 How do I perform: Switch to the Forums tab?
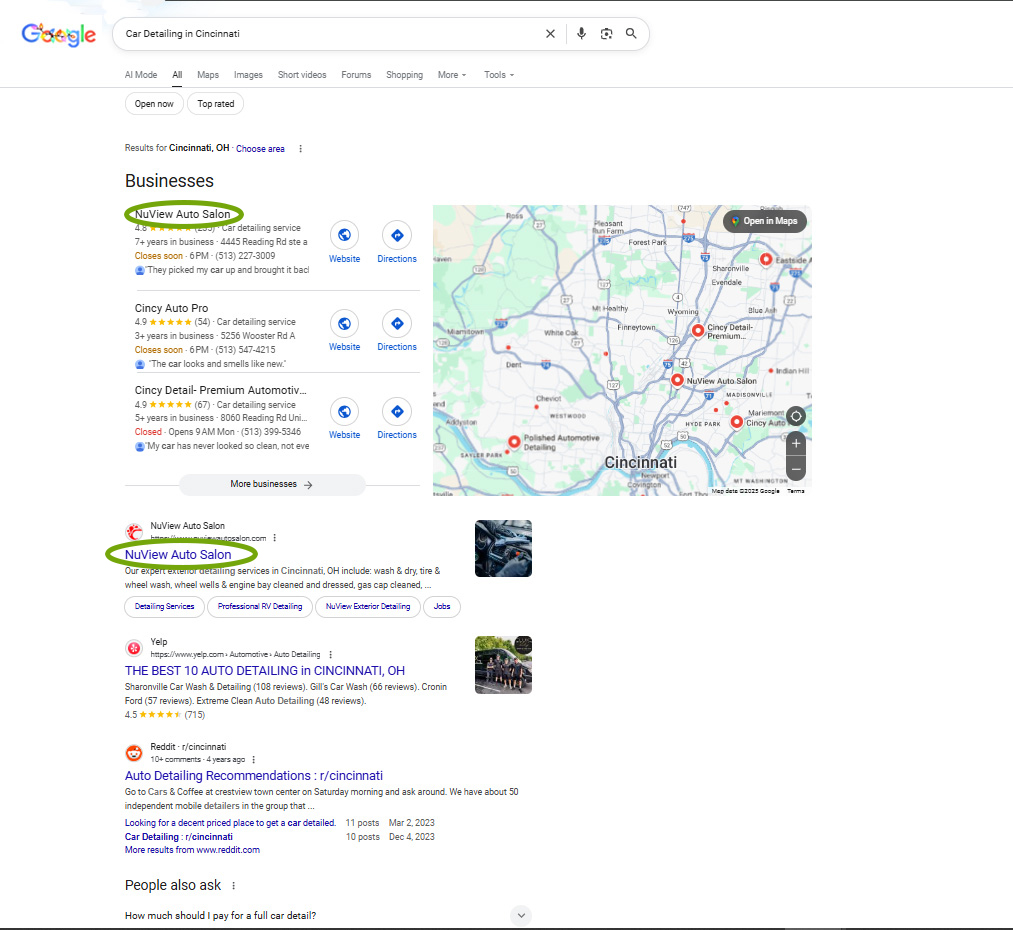(x=356, y=75)
